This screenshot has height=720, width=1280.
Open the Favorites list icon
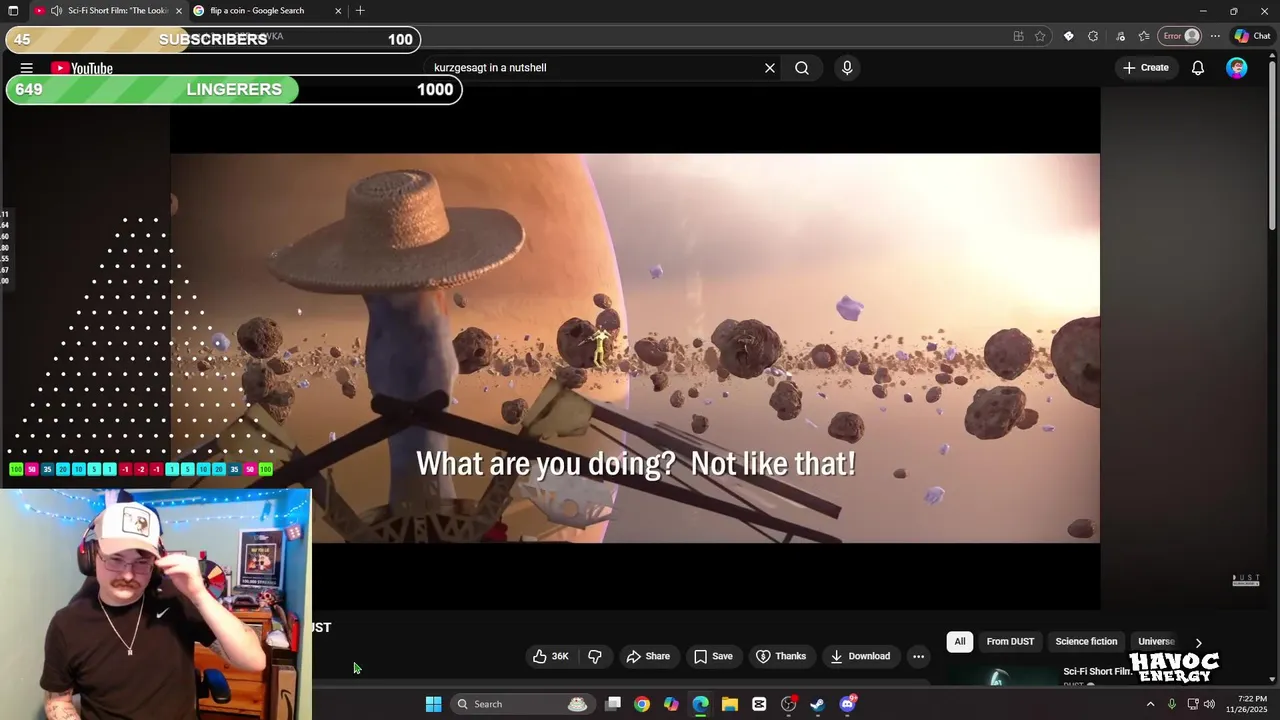[1144, 36]
